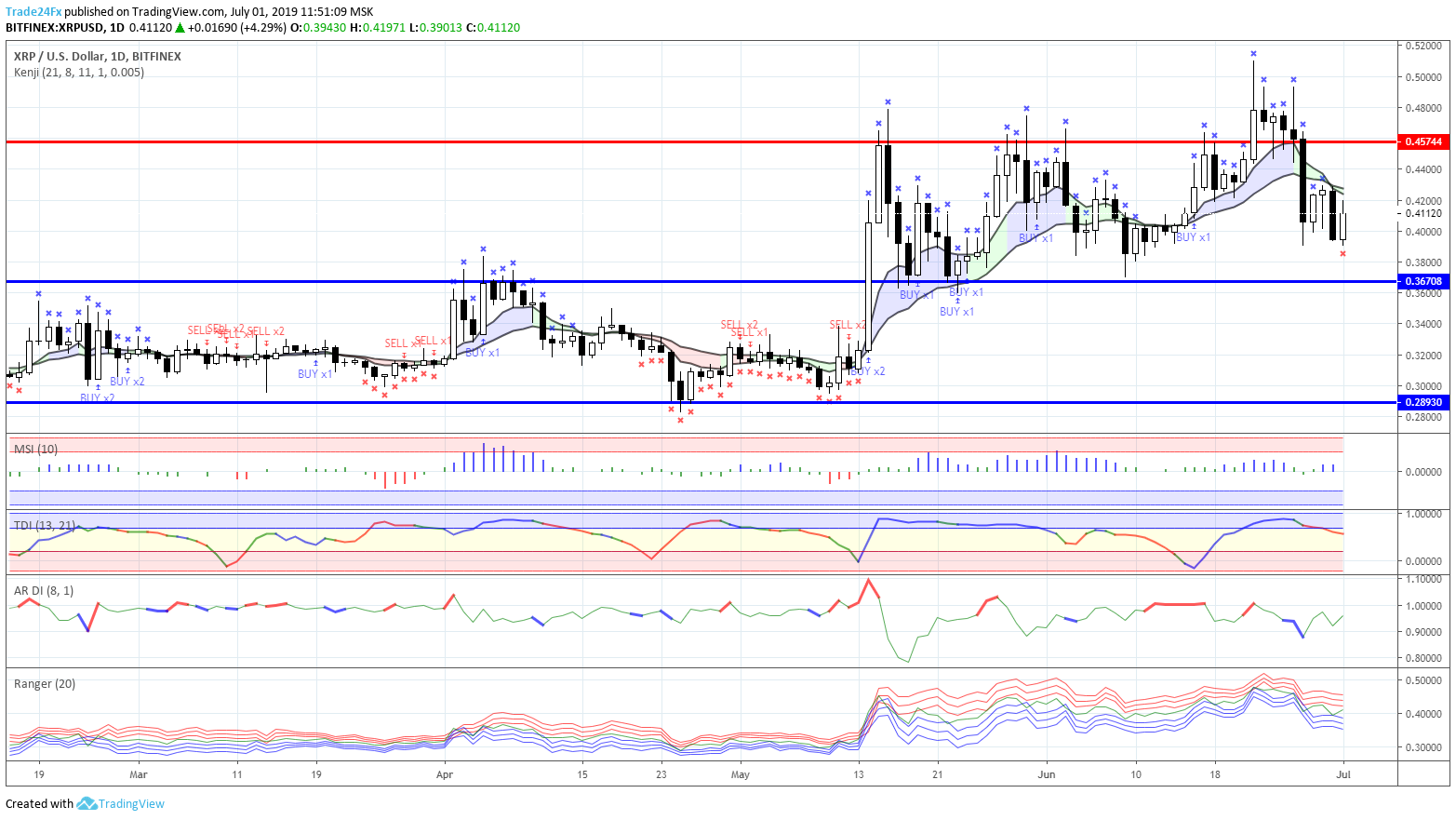Image resolution: width=1456 pixels, height=820 pixels.
Task: Click the TradingView text beside 'Created with'
Action: (131, 803)
